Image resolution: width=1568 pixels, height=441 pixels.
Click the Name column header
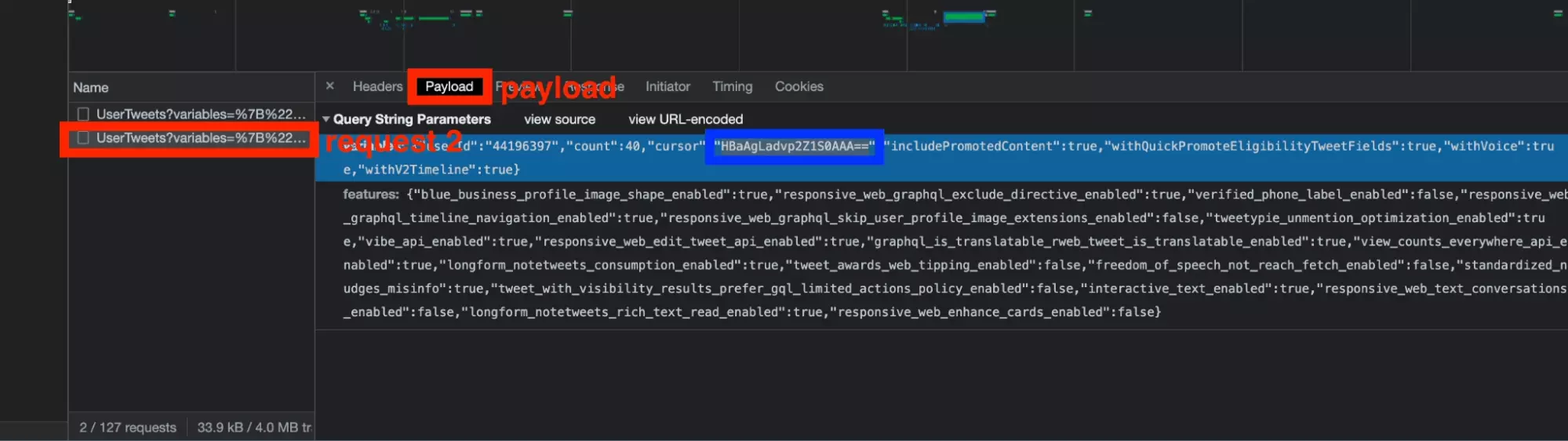91,88
